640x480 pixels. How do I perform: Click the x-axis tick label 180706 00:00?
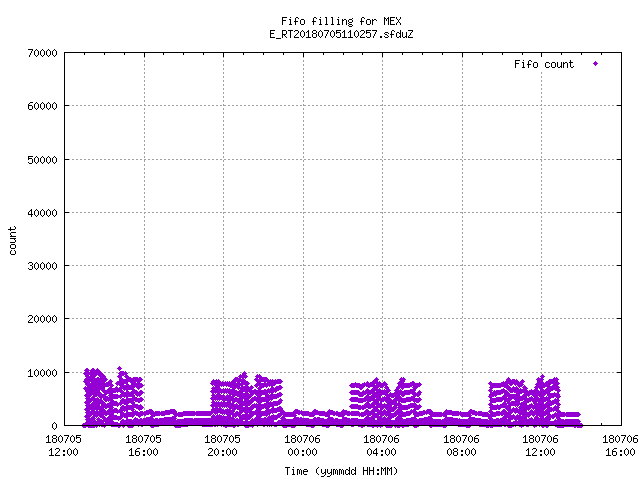(x=303, y=446)
